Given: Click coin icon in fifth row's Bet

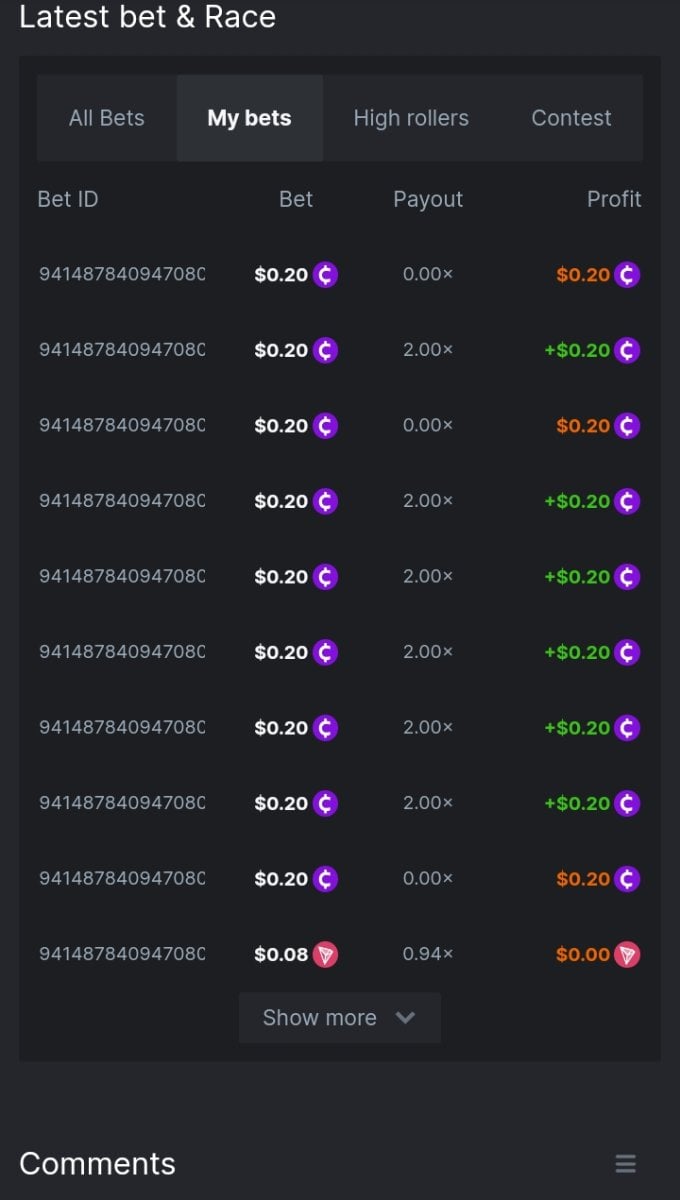Looking at the screenshot, I should pyautogui.click(x=325, y=577).
